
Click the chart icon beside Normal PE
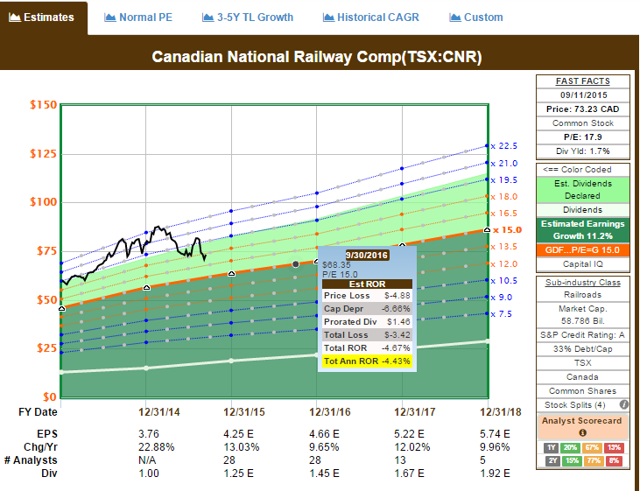[x=110, y=18]
